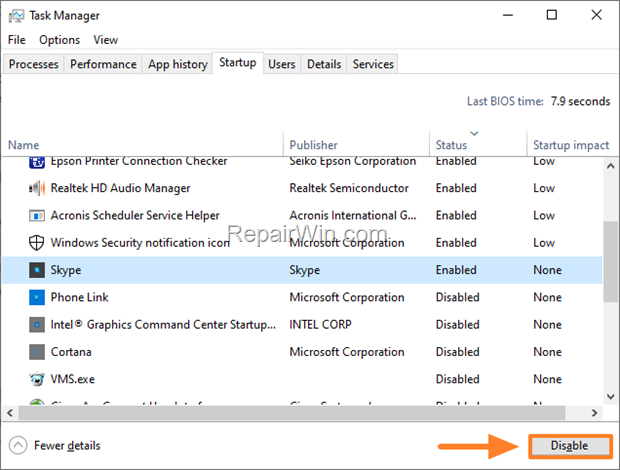Open the File menu
This screenshot has width=620, height=470.
17,40
